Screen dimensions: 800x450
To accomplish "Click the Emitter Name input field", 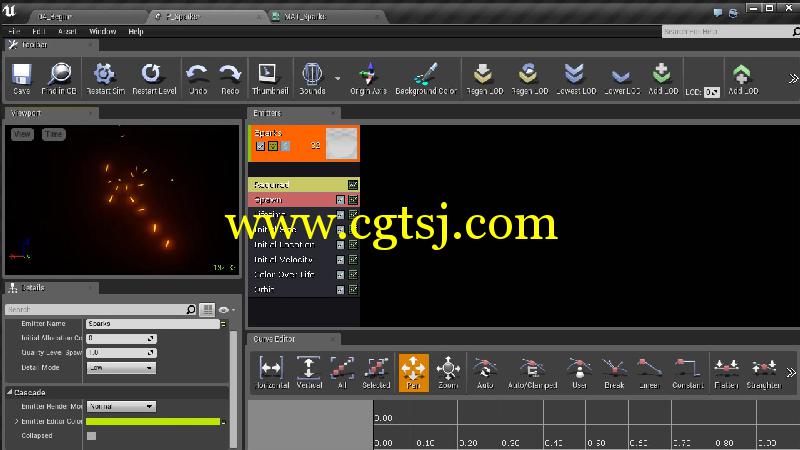I will click(153, 323).
